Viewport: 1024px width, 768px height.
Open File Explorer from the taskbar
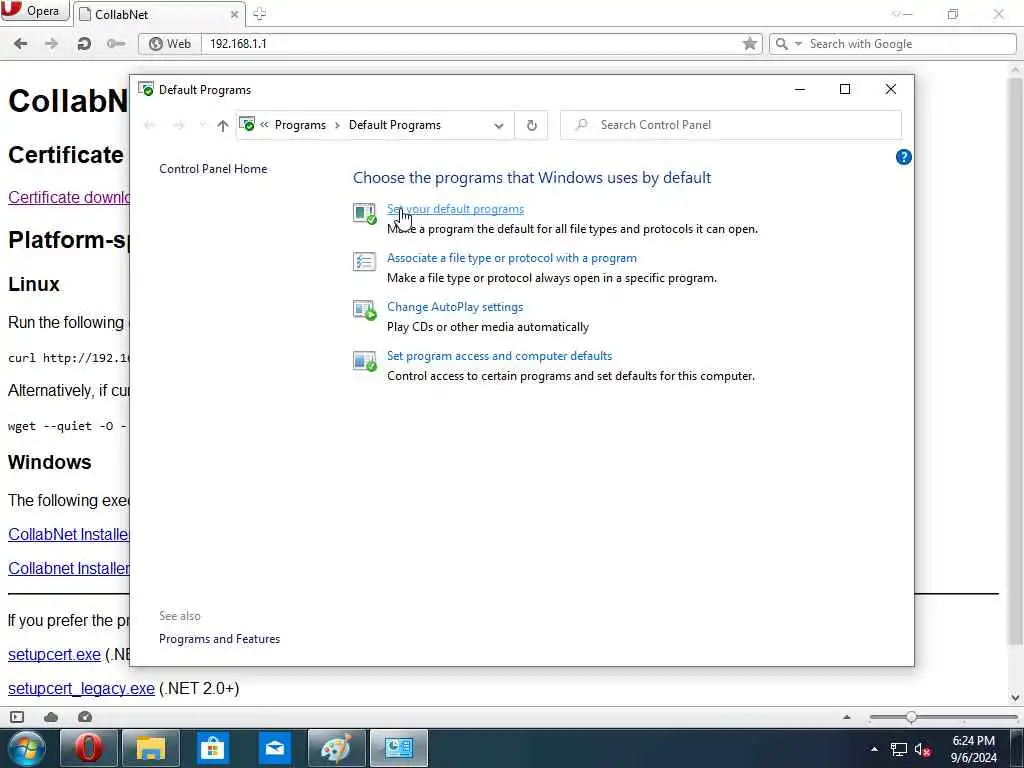point(151,748)
